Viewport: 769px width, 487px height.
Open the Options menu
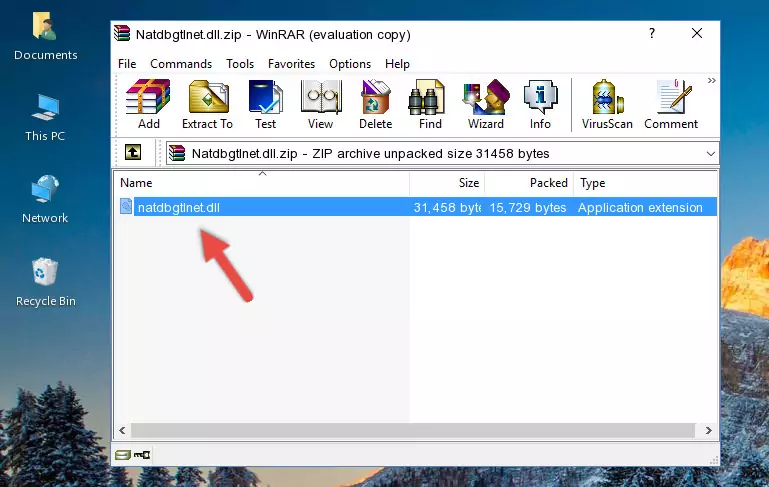click(x=350, y=64)
